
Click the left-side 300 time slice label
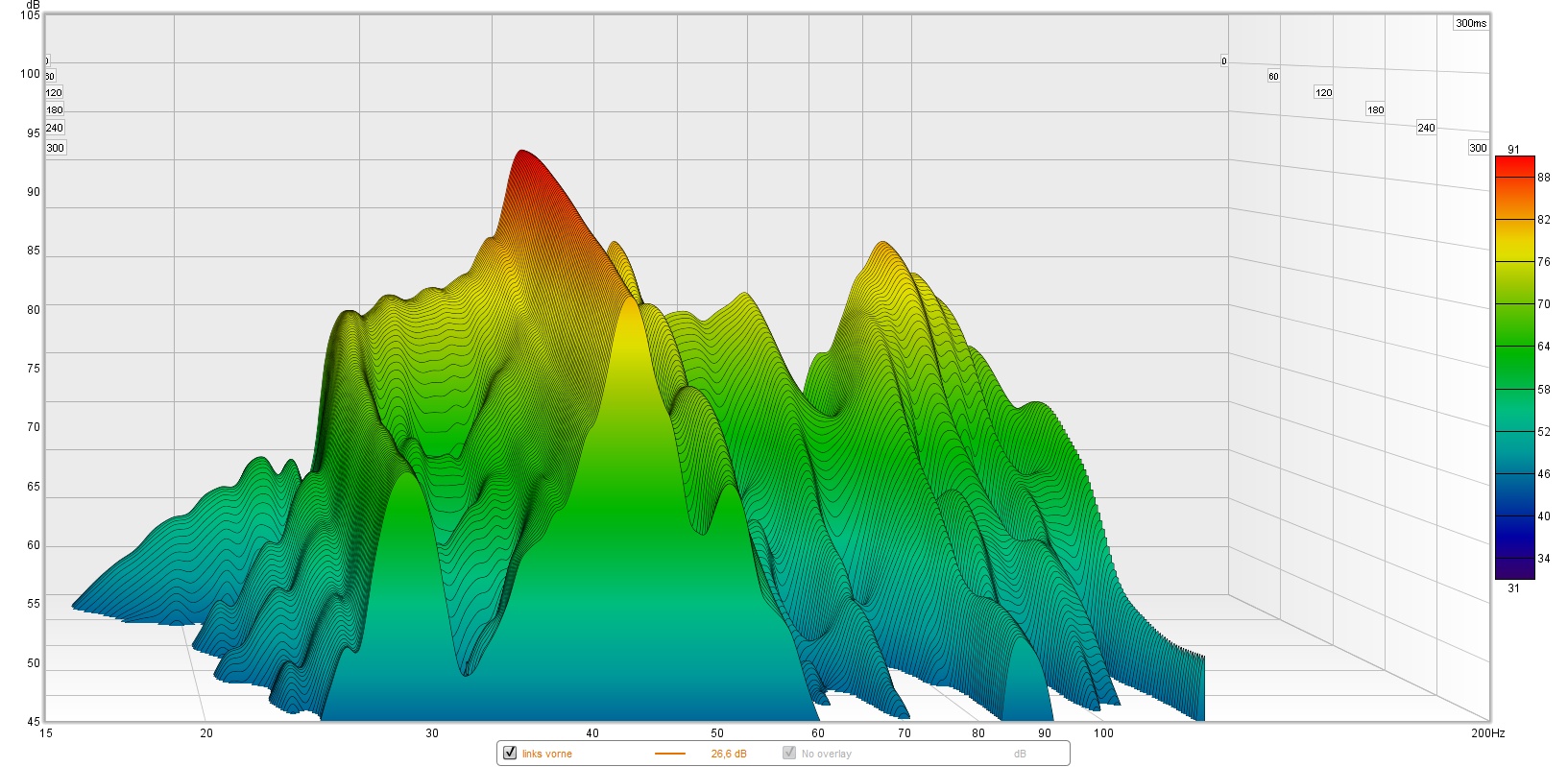pos(56,148)
